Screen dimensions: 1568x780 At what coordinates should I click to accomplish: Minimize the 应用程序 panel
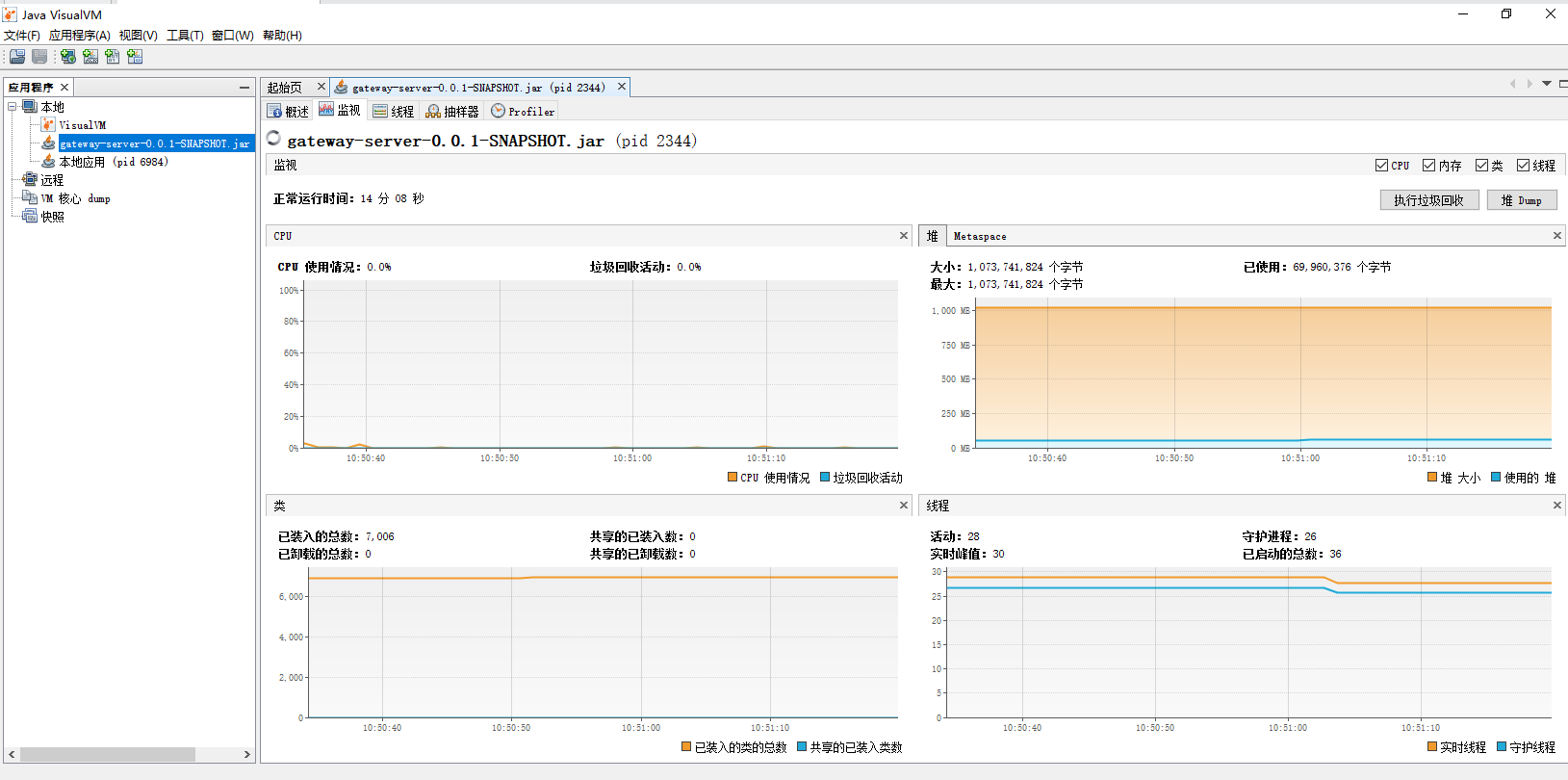(244, 88)
